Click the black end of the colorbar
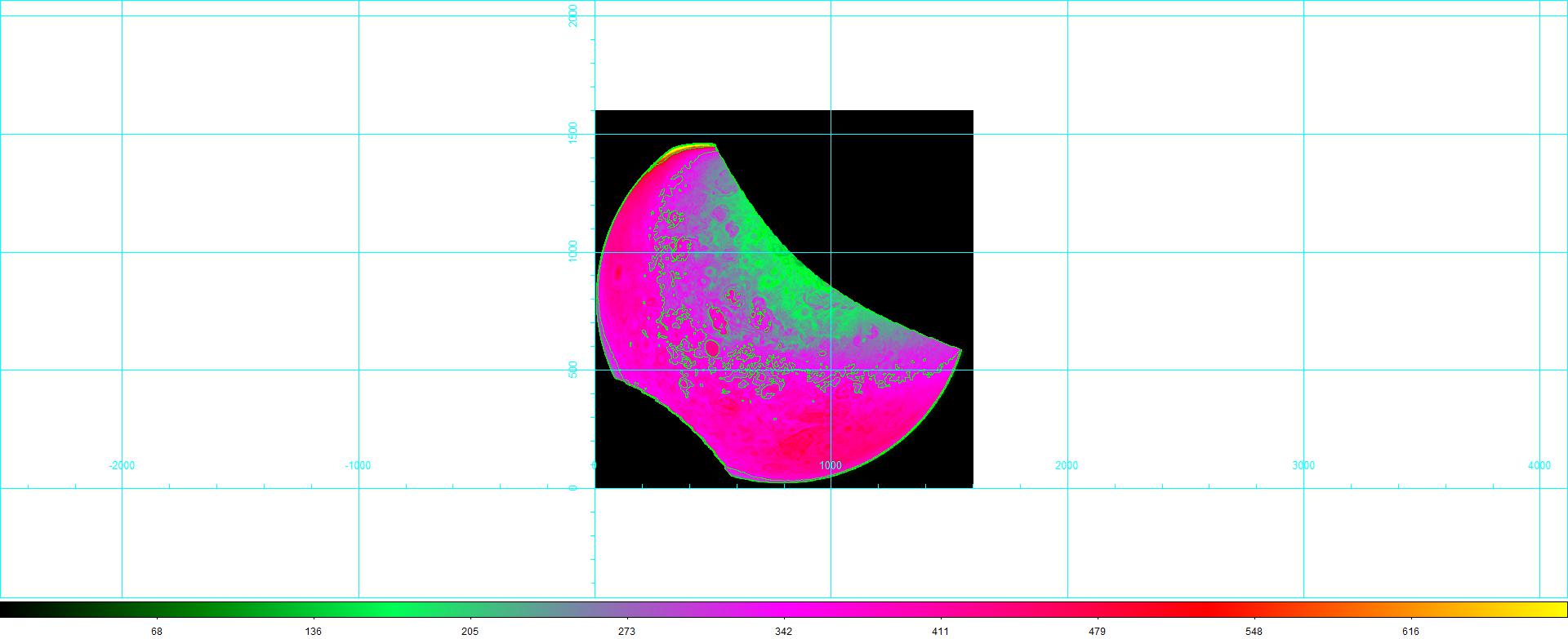1568x639 pixels. click(x=10, y=610)
